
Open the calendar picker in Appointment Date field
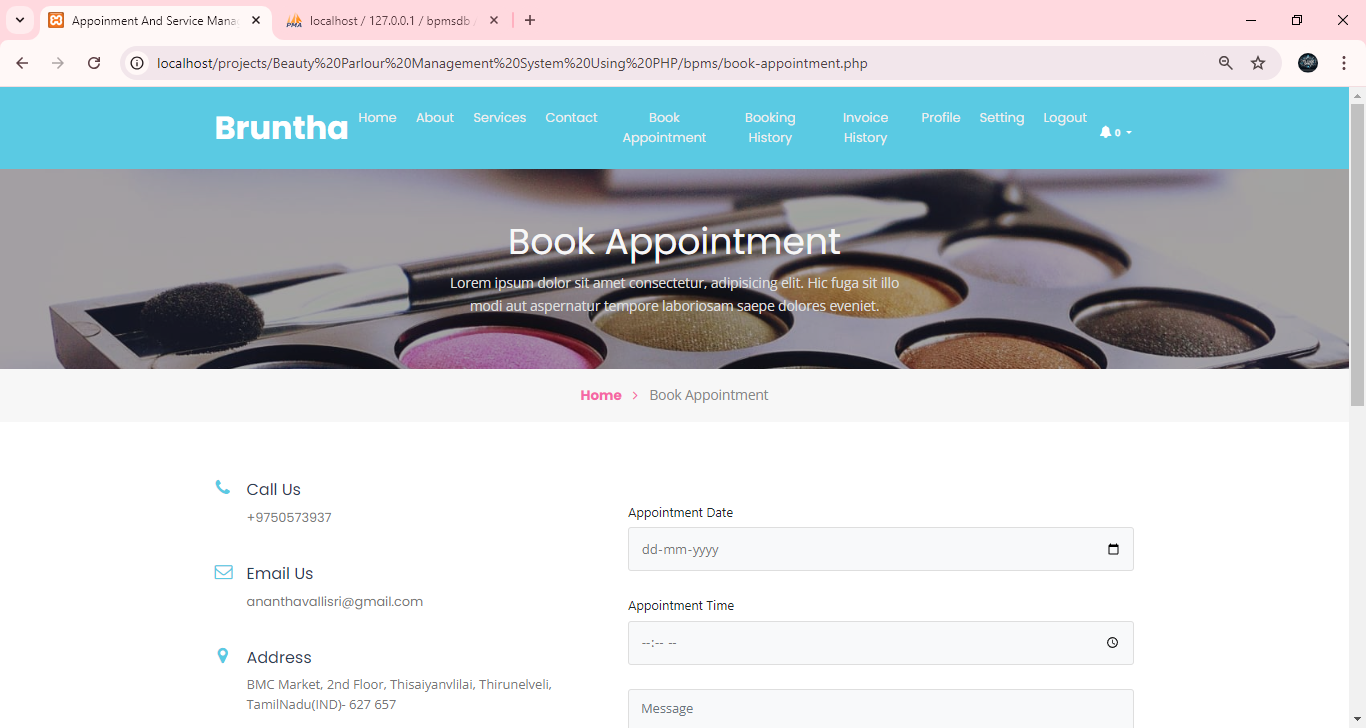coord(1113,548)
